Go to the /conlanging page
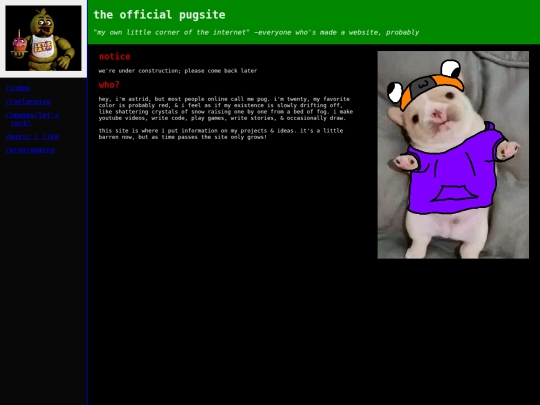This screenshot has width=540, height=405. tap(28, 102)
